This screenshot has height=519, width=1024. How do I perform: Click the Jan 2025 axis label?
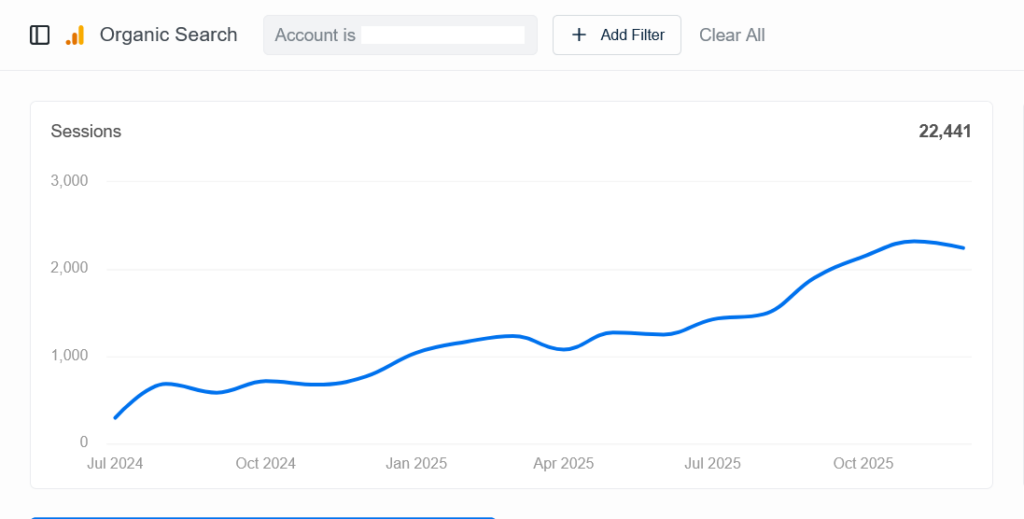[x=416, y=463]
